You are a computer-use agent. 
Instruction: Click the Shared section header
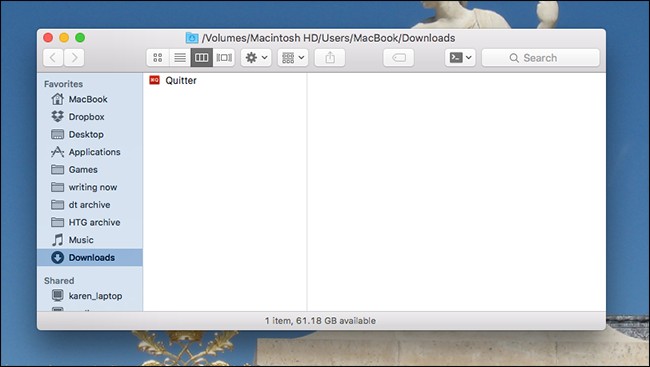[x=59, y=281]
